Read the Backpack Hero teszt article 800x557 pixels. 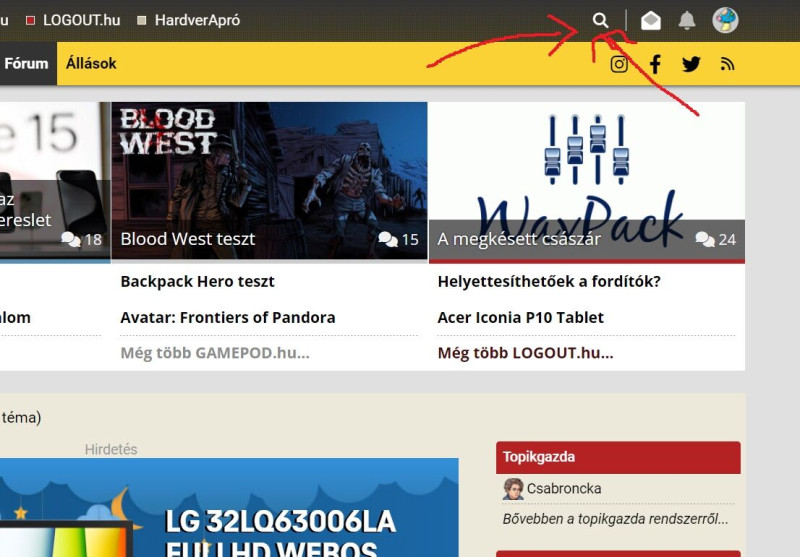(x=197, y=282)
